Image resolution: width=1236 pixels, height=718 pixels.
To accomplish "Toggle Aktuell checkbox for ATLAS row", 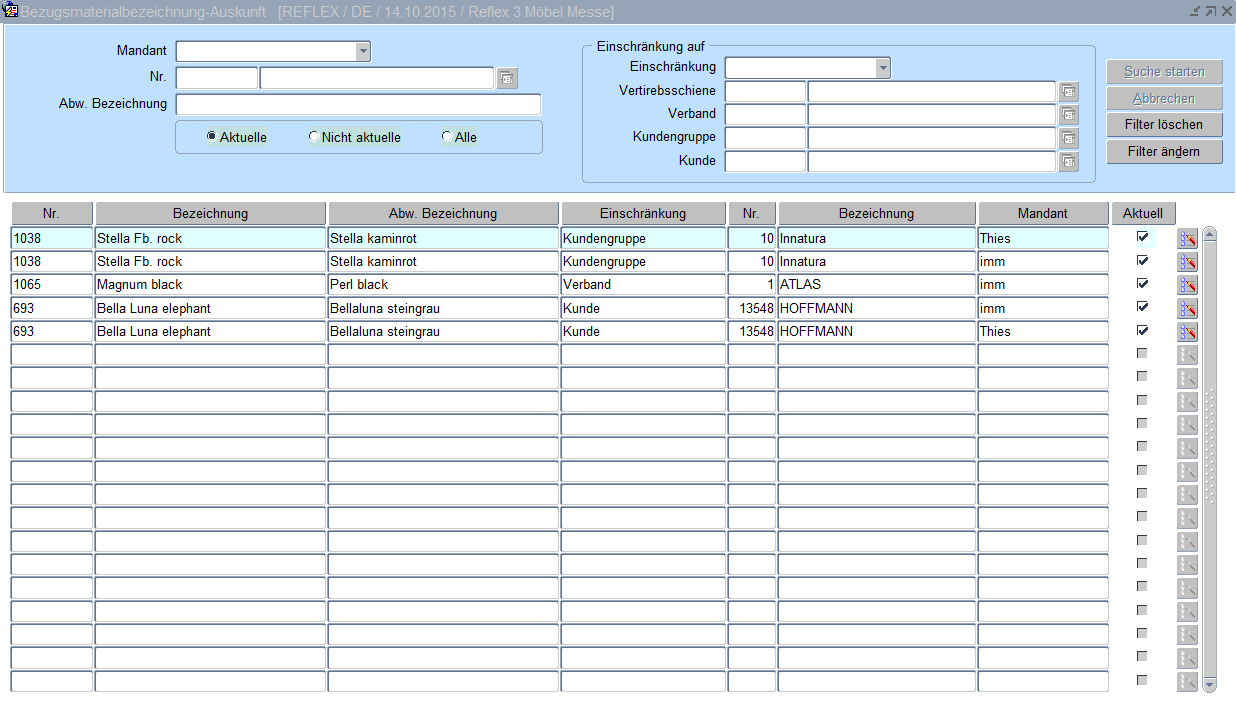I will (1142, 284).
